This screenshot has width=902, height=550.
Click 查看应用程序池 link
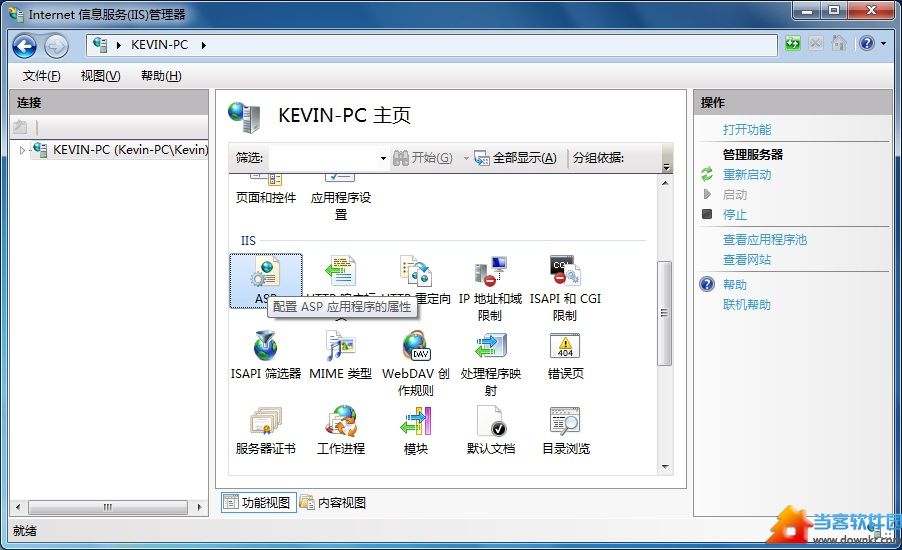click(765, 240)
